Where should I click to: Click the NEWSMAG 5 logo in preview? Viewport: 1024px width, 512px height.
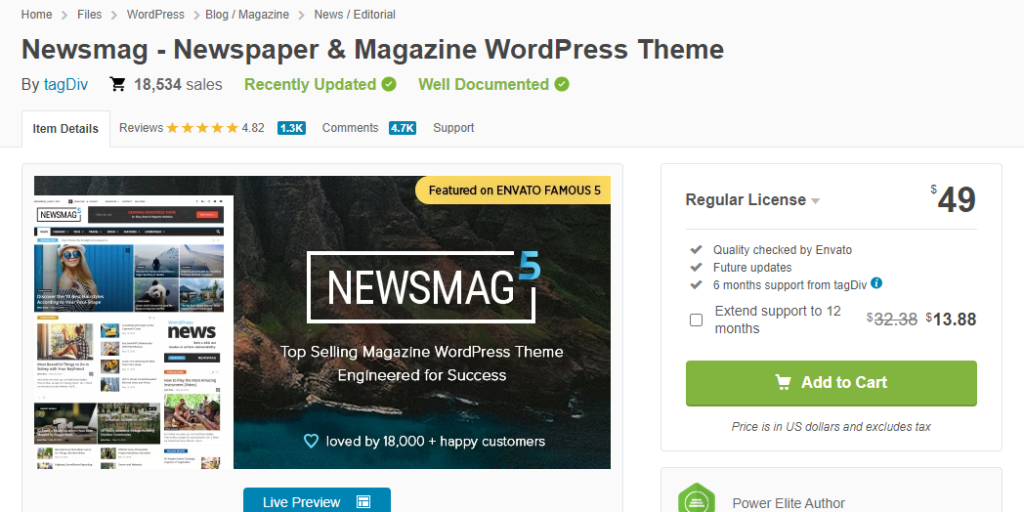point(424,287)
